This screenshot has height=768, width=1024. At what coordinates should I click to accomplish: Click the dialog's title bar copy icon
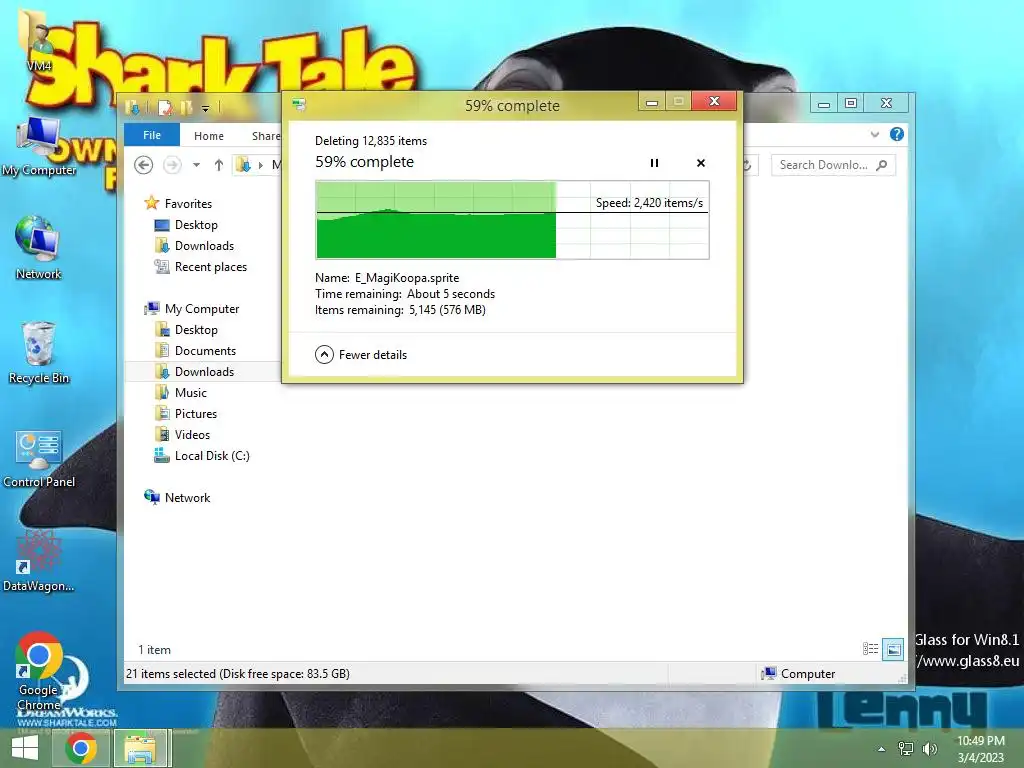tap(300, 105)
